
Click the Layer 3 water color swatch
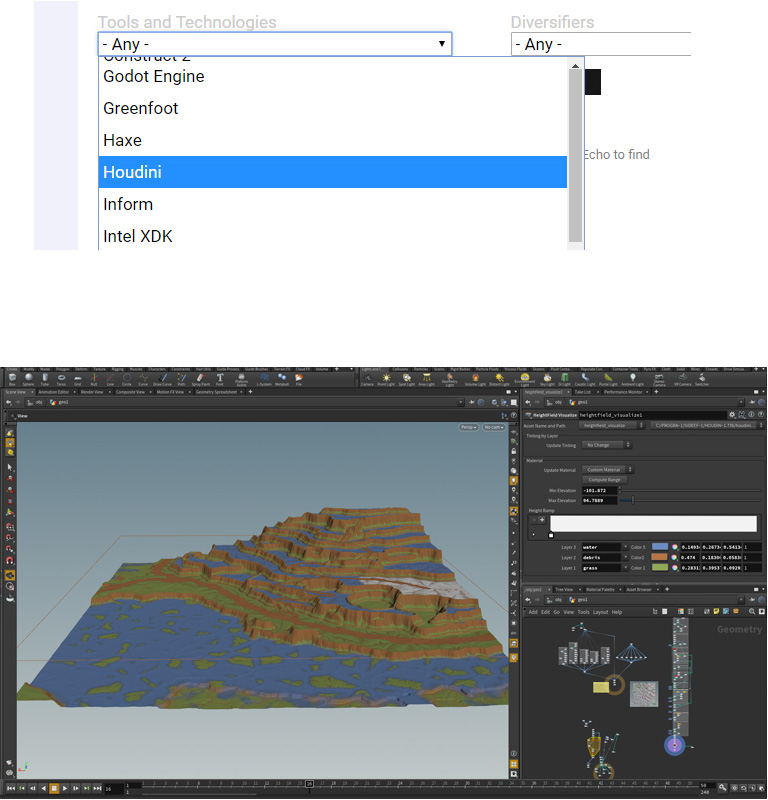click(x=658, y=547)
